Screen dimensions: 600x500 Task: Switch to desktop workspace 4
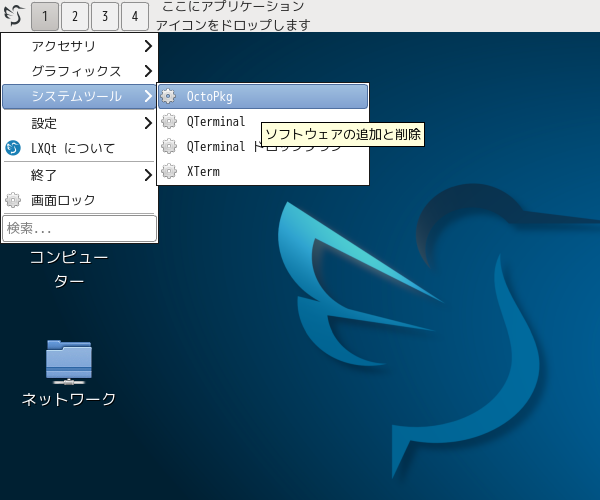point(135,16)
